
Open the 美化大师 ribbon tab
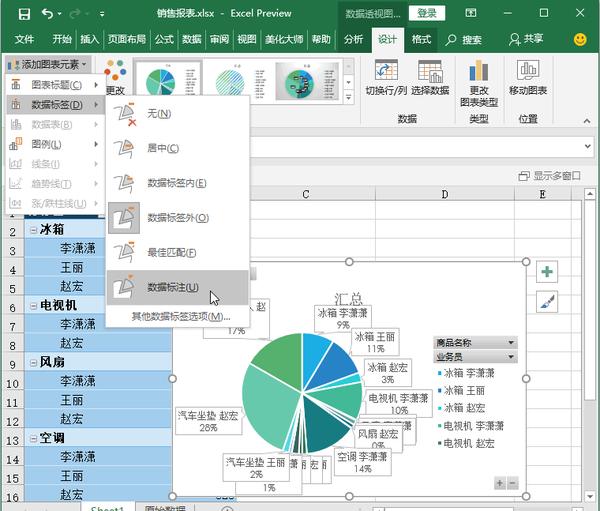(284, 39)
